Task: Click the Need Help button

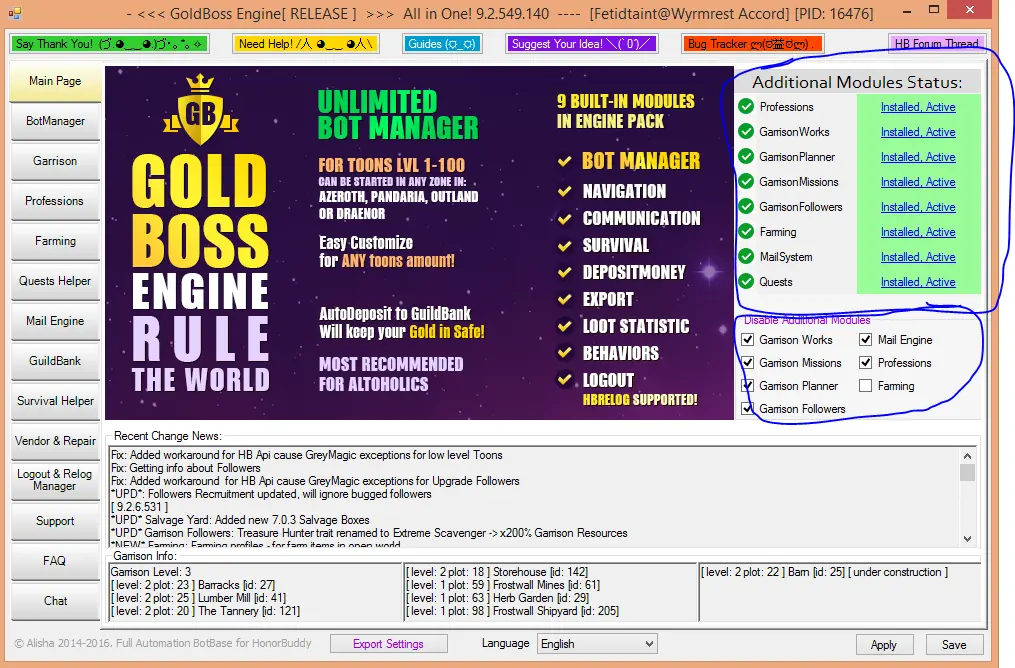Action: pyautogui.click(x=306, y=43)
